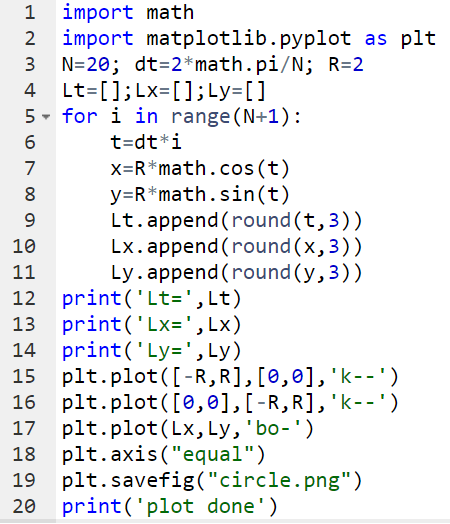Click on R=2 value

click(346, 64)
